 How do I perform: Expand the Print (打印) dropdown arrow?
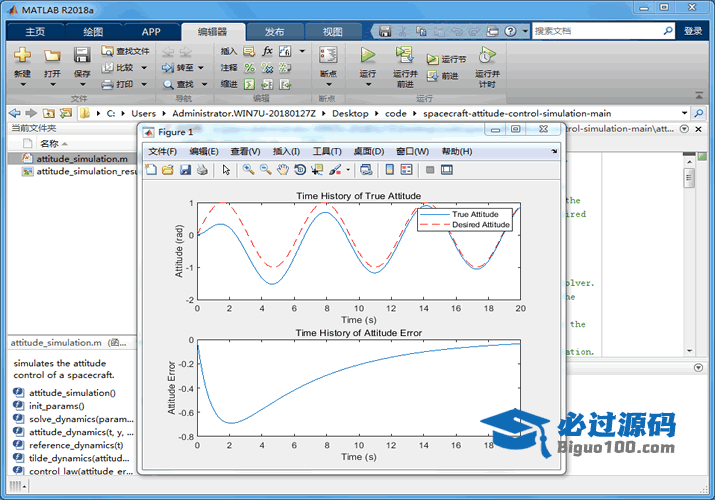tap(144, 84)
